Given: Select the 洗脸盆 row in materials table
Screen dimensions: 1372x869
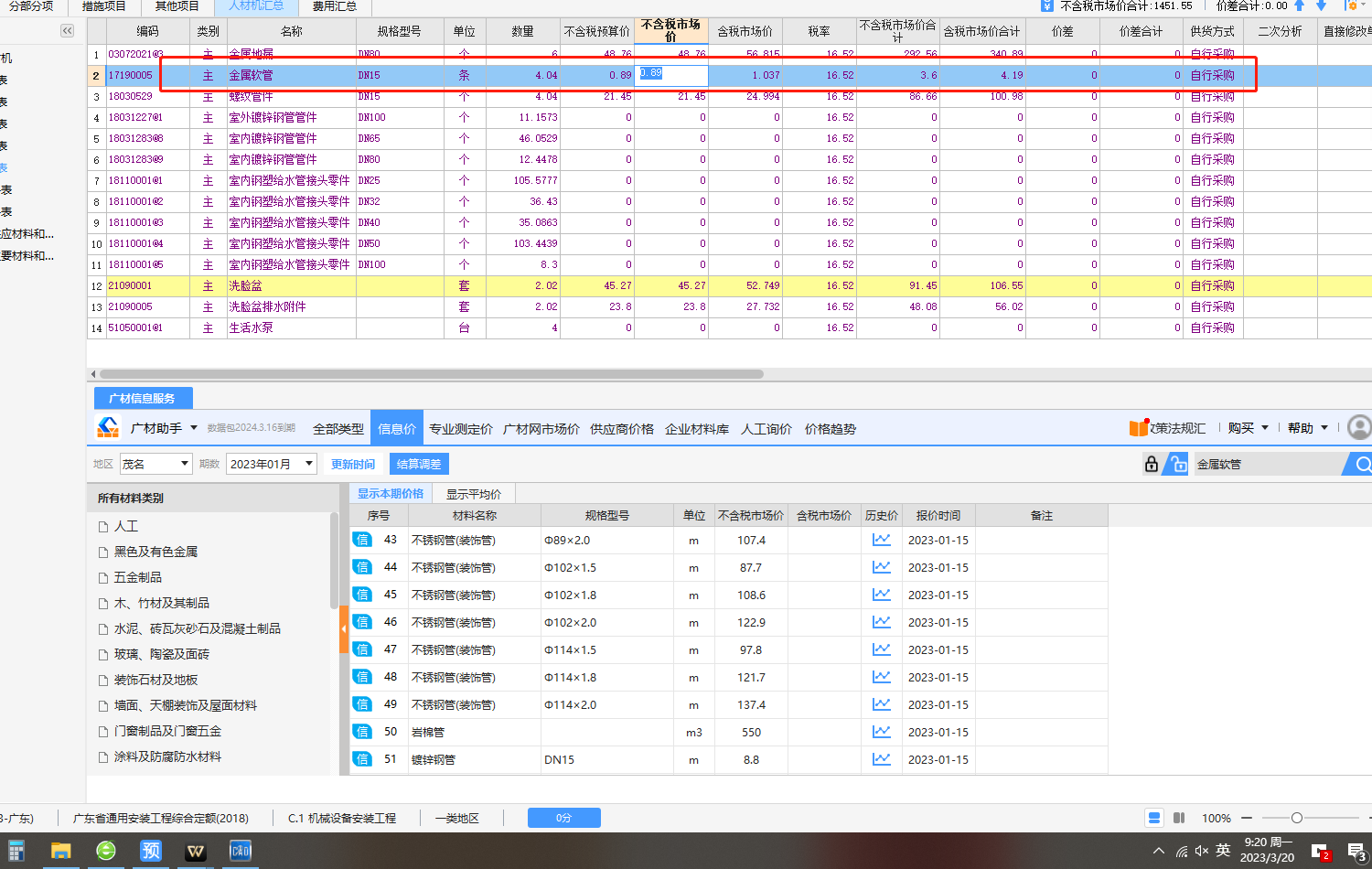Looking at the screenshot, I should [x=729, y=285].
